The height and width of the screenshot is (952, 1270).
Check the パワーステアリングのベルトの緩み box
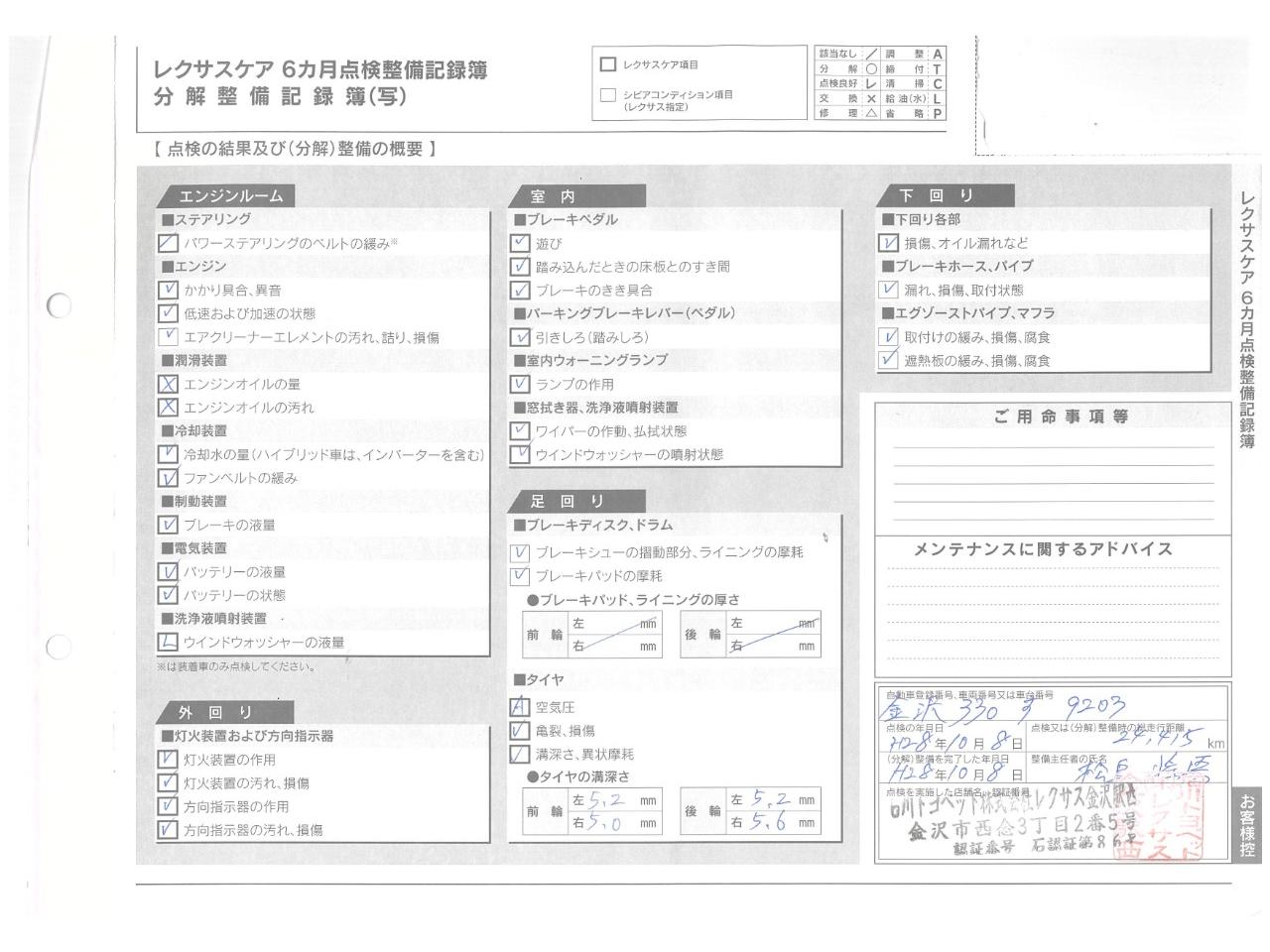168,243
